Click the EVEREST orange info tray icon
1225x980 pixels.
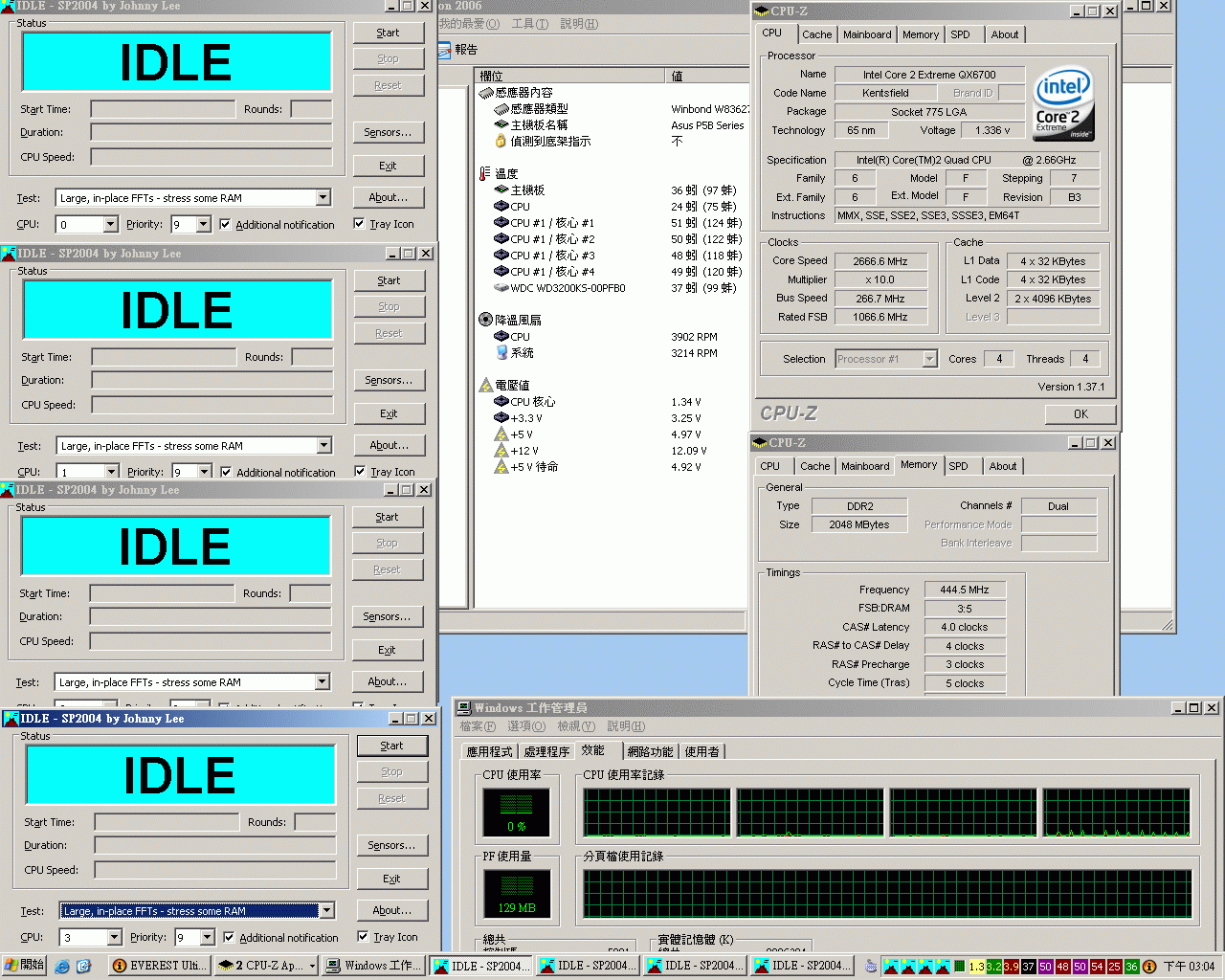pos(1149,967)
